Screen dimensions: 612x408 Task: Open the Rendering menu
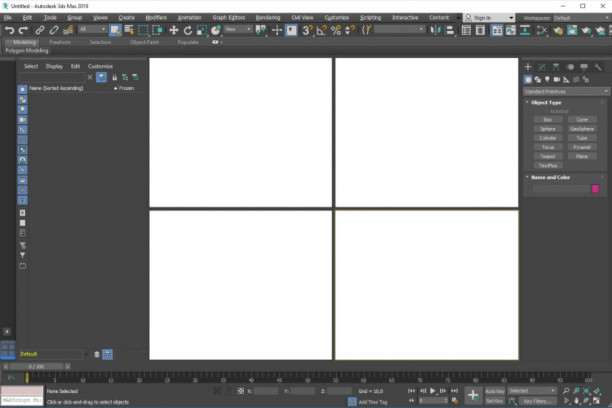coord(268,18)
